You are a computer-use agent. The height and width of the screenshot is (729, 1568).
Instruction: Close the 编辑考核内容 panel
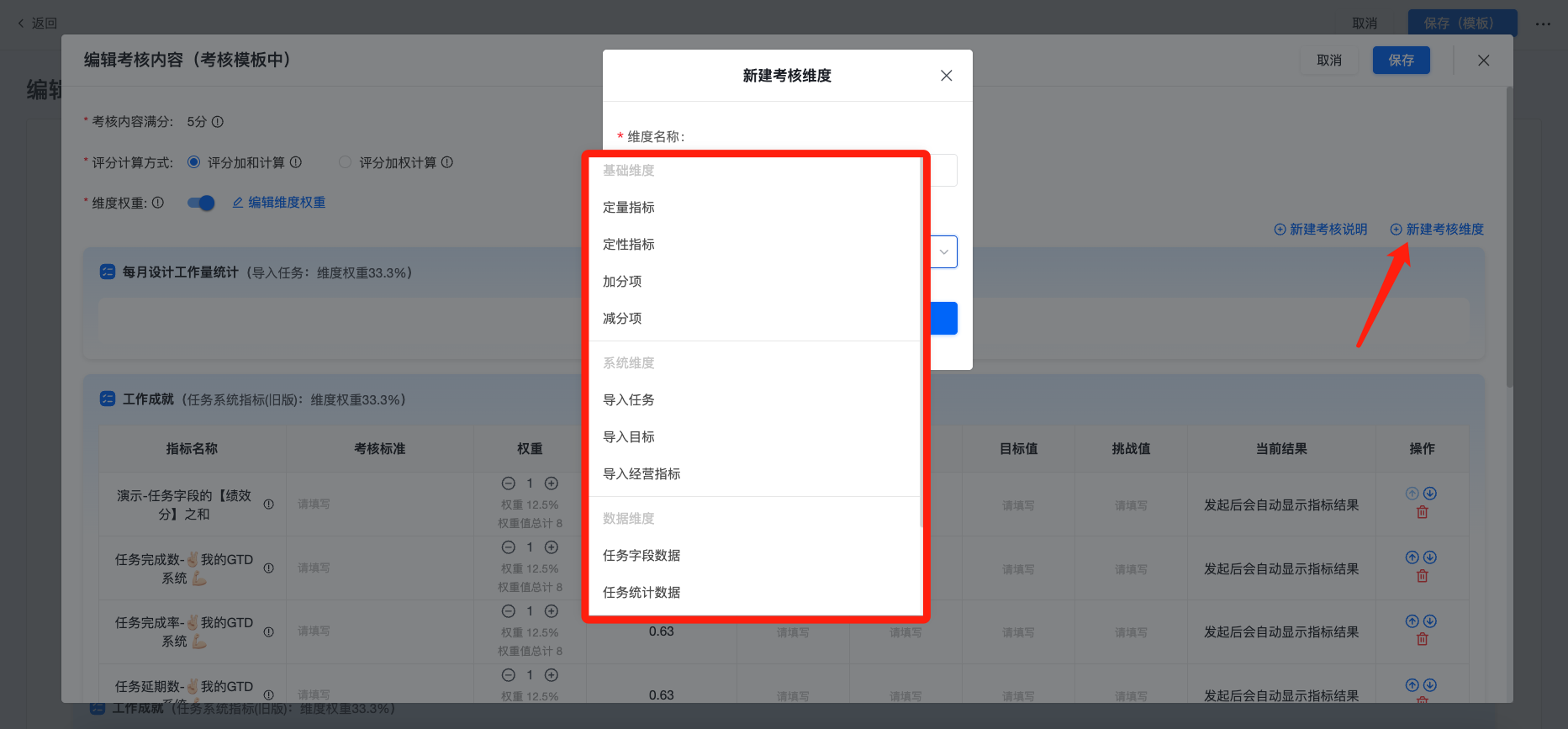click(x=1483, y=61)
